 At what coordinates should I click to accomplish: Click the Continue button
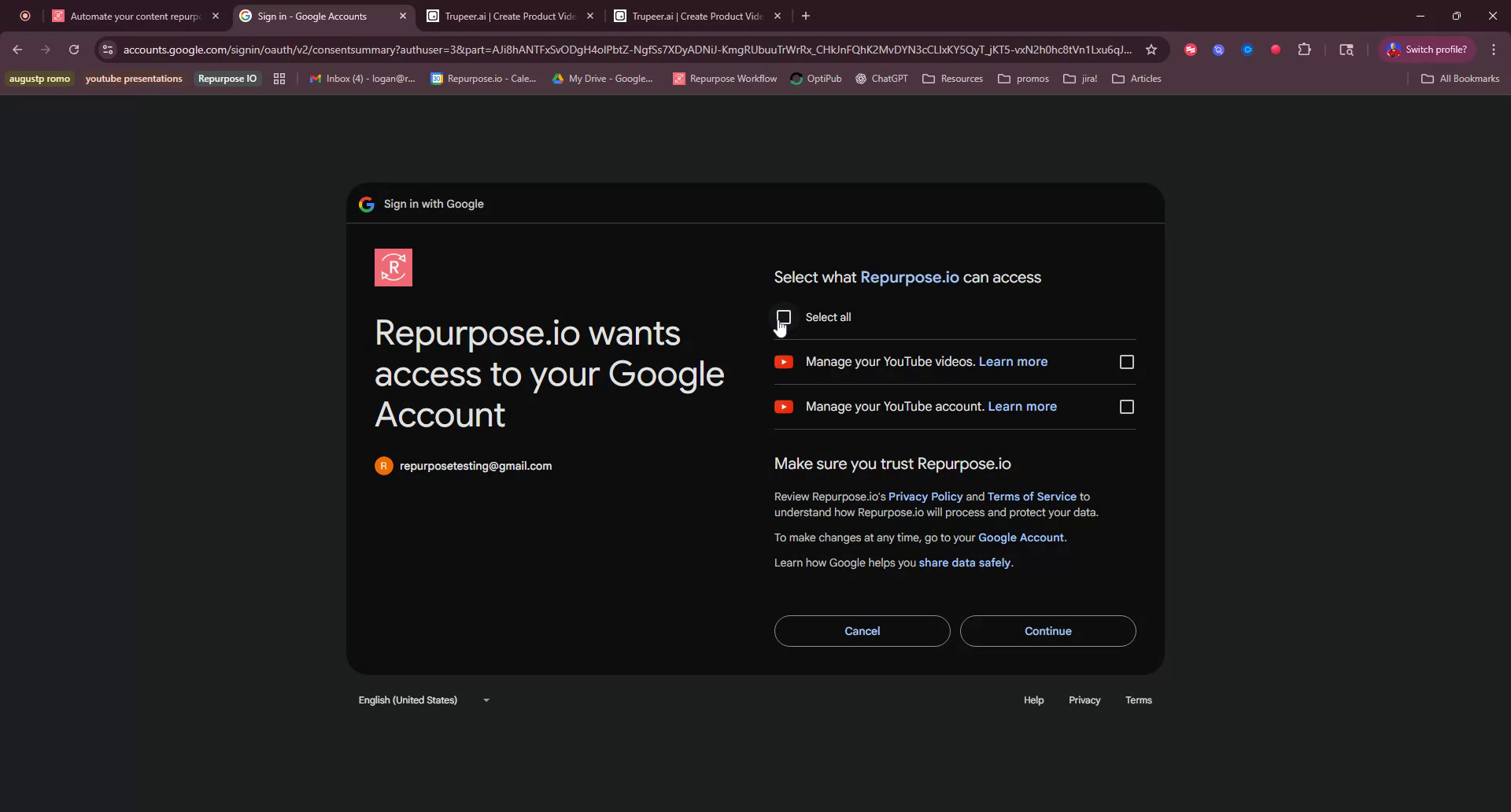(1048, 630)
